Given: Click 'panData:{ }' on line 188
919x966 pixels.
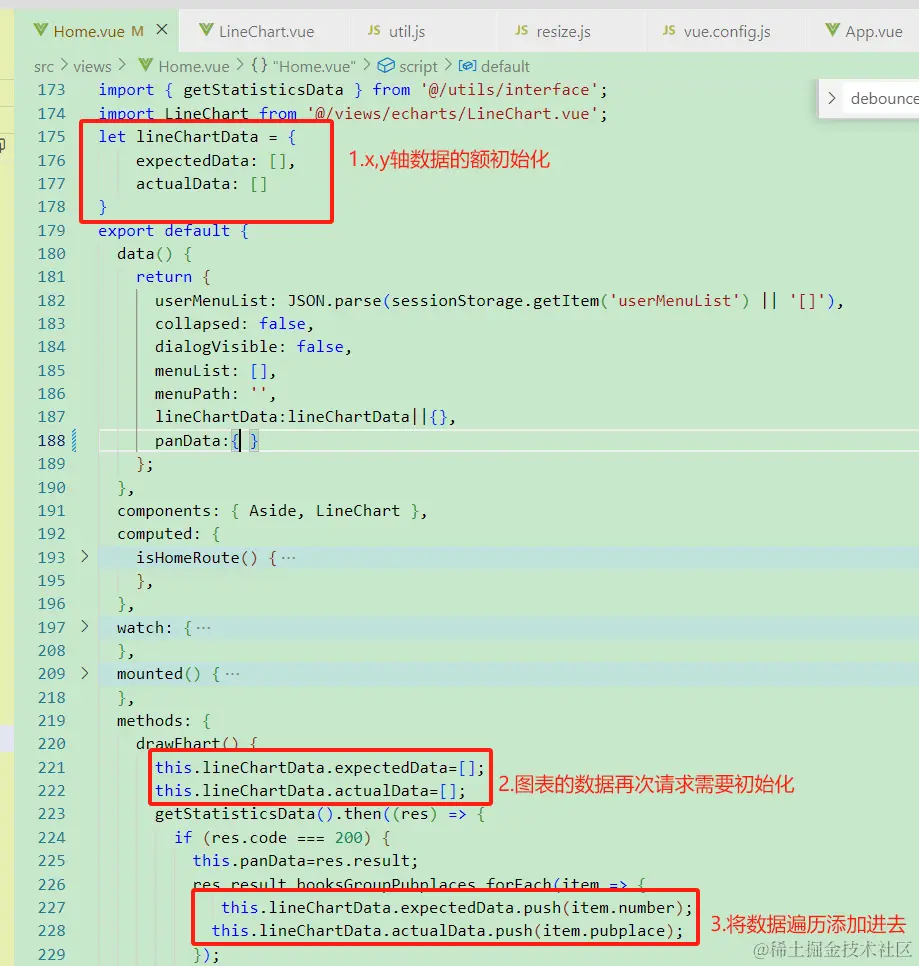Looking at the screenshot, I should (x=207, y=441).
